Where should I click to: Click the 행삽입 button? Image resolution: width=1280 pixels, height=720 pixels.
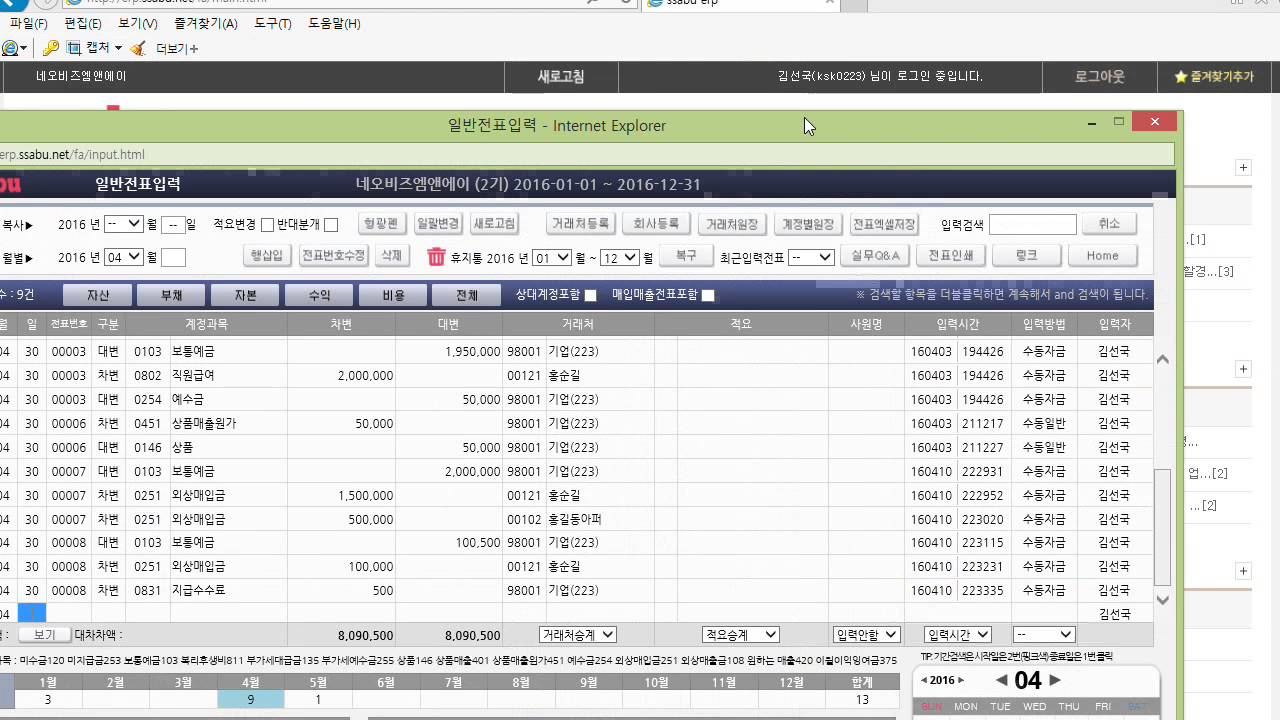click(267, 256)
